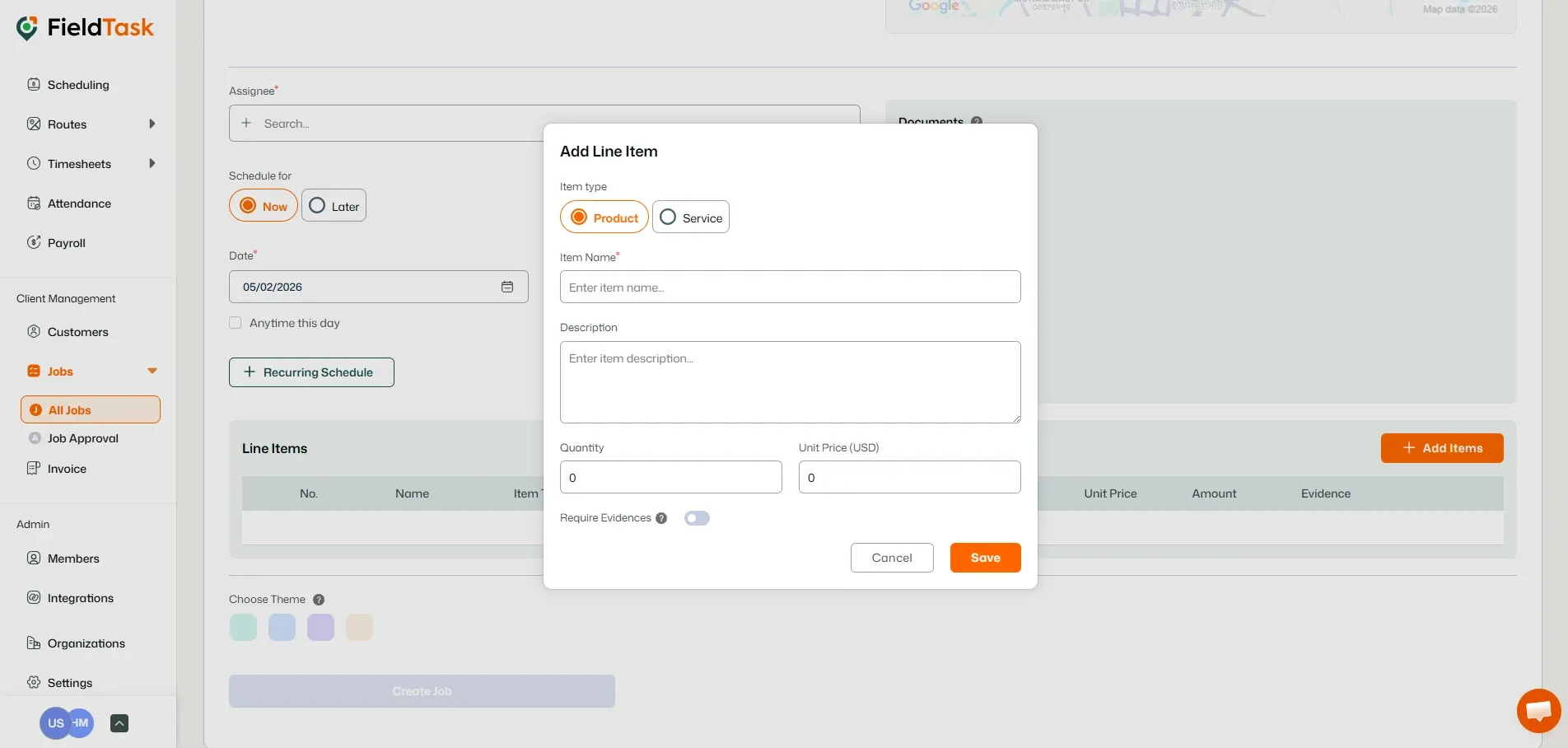
Task: Open the calendar icon in the Date field
Action: coord(508,287)
